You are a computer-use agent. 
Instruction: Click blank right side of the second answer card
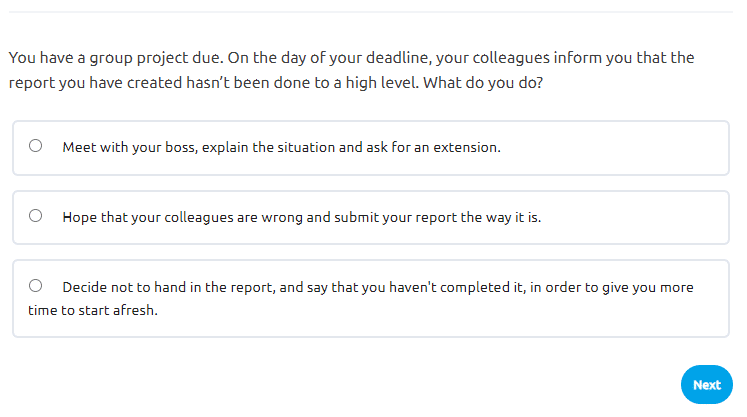click(x=650, y=216)
